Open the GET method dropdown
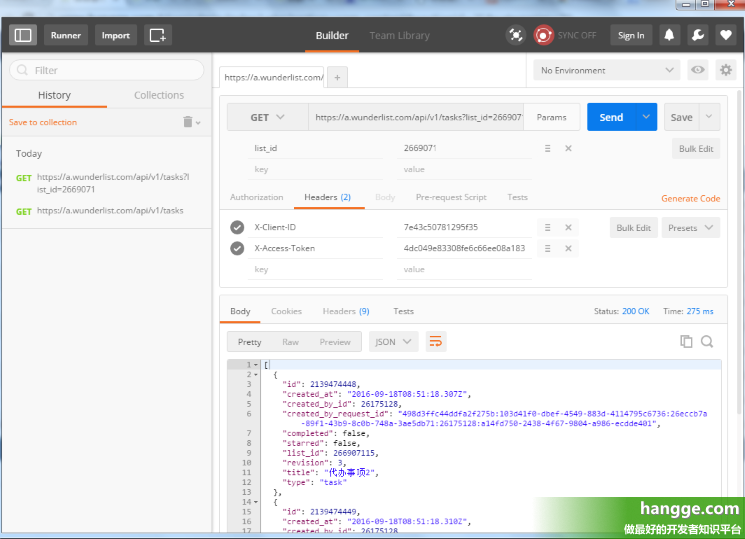745x539 pixels. pos(267,117)
